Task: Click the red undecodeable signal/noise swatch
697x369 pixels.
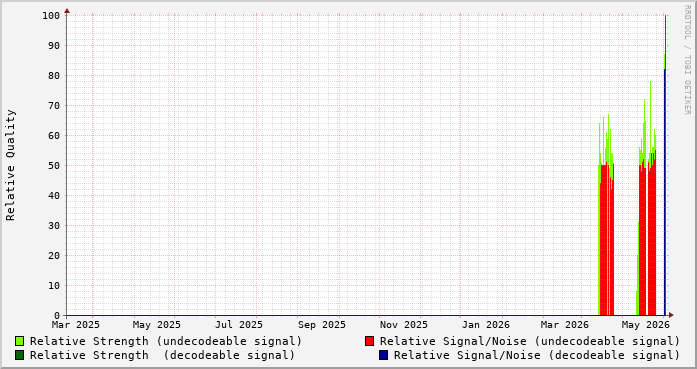Action: 369,341
